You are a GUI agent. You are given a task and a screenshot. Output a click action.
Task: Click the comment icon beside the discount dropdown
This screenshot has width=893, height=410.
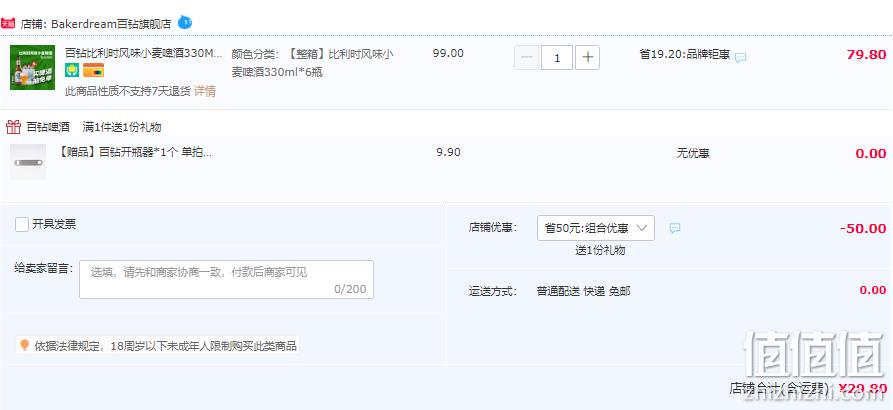[x=675, y=228]
